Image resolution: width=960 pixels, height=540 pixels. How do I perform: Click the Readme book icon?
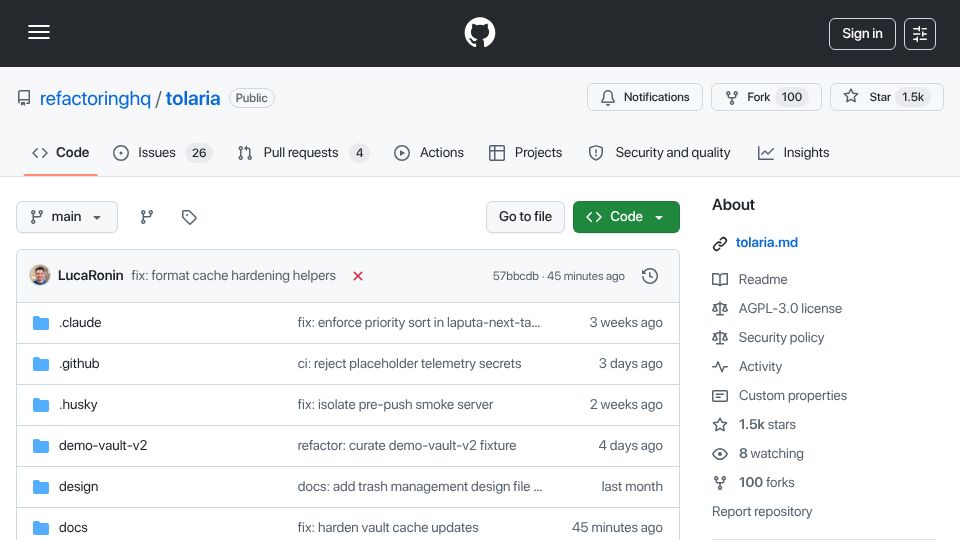point(720,280)
